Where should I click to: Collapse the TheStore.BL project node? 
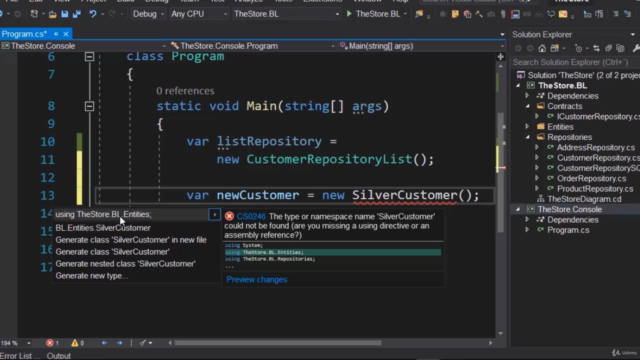point(518,86)
